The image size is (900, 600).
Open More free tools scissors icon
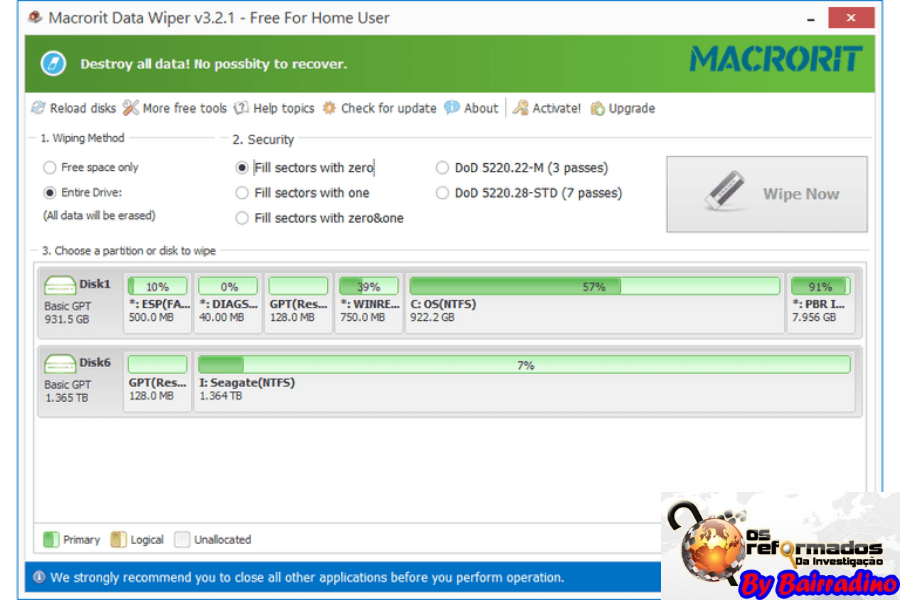pos(131,108)
